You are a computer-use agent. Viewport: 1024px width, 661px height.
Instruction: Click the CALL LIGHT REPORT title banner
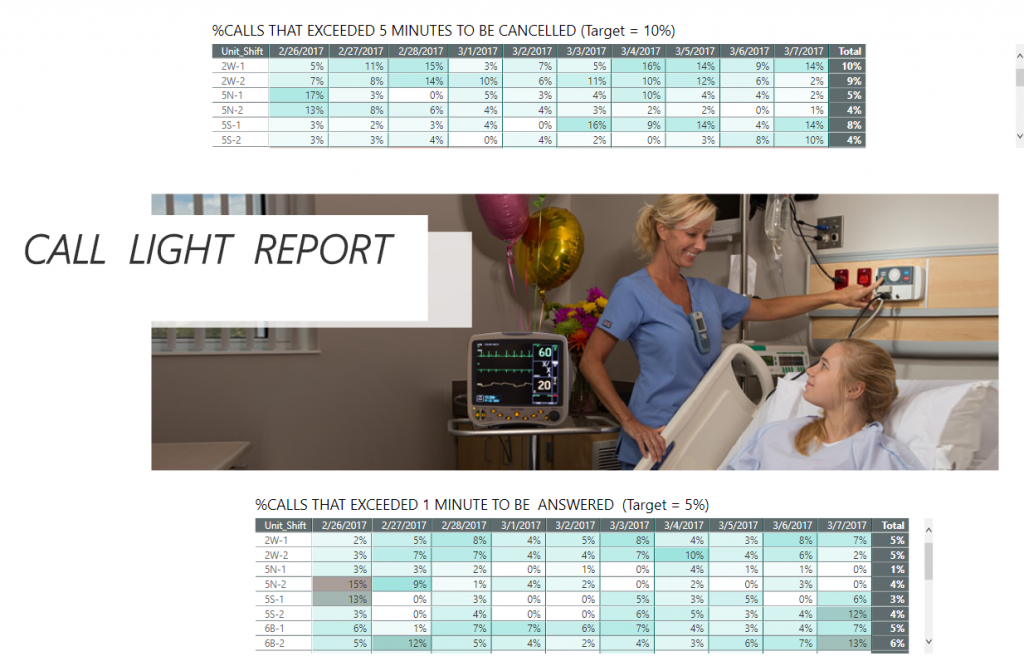pyautogui.click(x=210, y=250)
